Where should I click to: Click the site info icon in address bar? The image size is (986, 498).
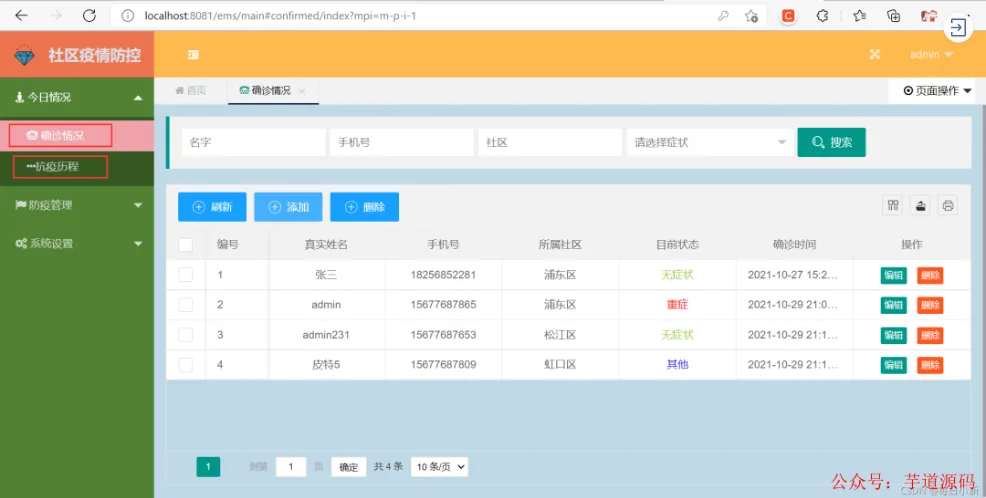tap(128, 16)
